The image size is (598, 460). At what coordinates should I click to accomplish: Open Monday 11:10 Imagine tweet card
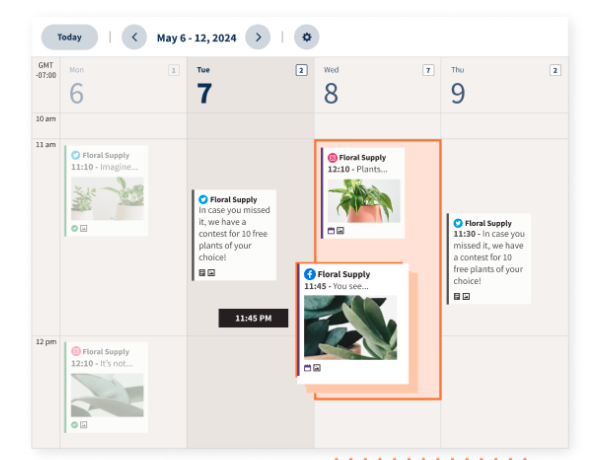[x=106, y=191]
